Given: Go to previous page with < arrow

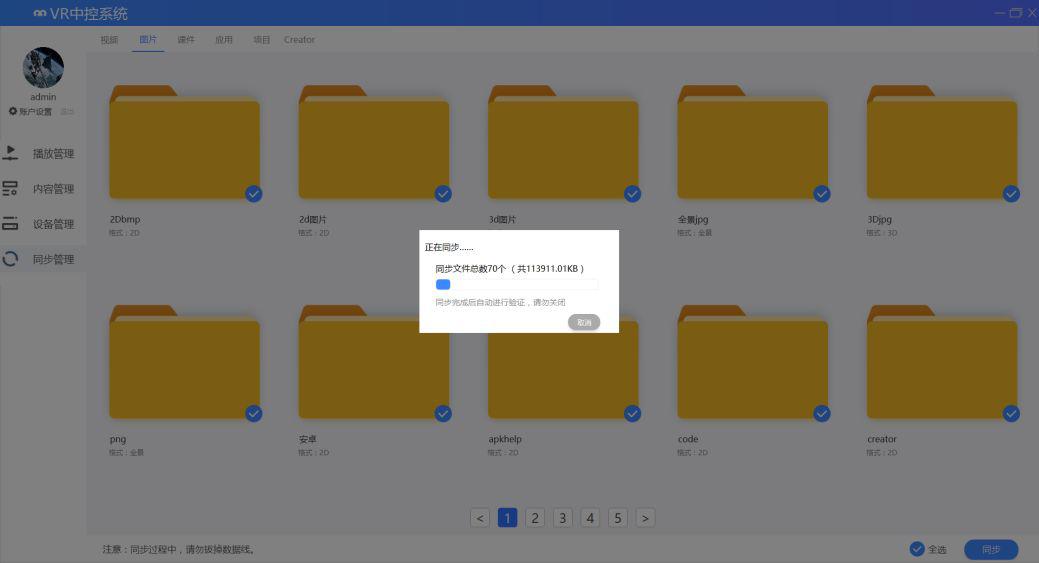Looking at the screenshot, I should tap(480, 517).
